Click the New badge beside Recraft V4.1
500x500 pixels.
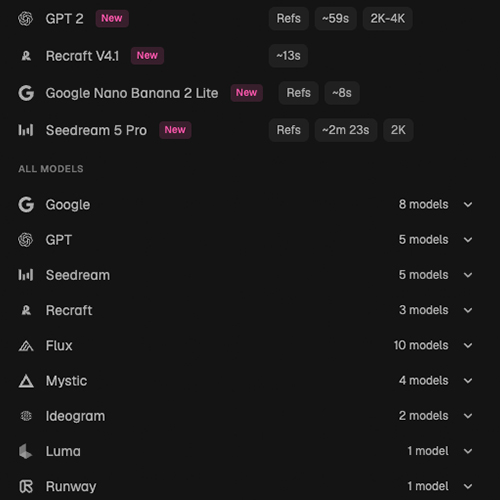point(147,56)
